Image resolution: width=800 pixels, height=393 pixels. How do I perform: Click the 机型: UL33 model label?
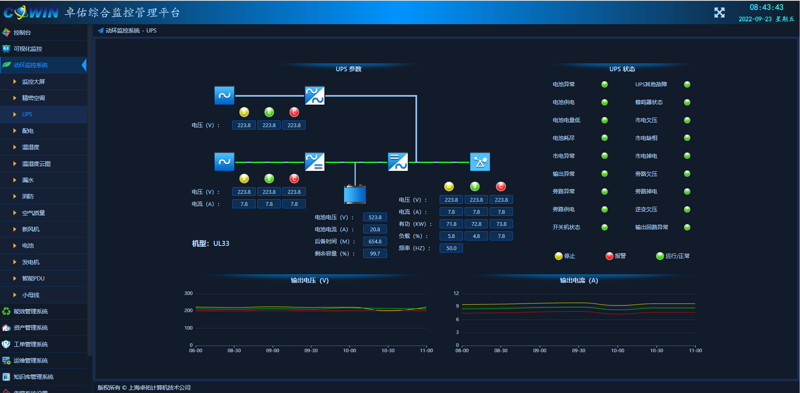(x=211, y=243)
